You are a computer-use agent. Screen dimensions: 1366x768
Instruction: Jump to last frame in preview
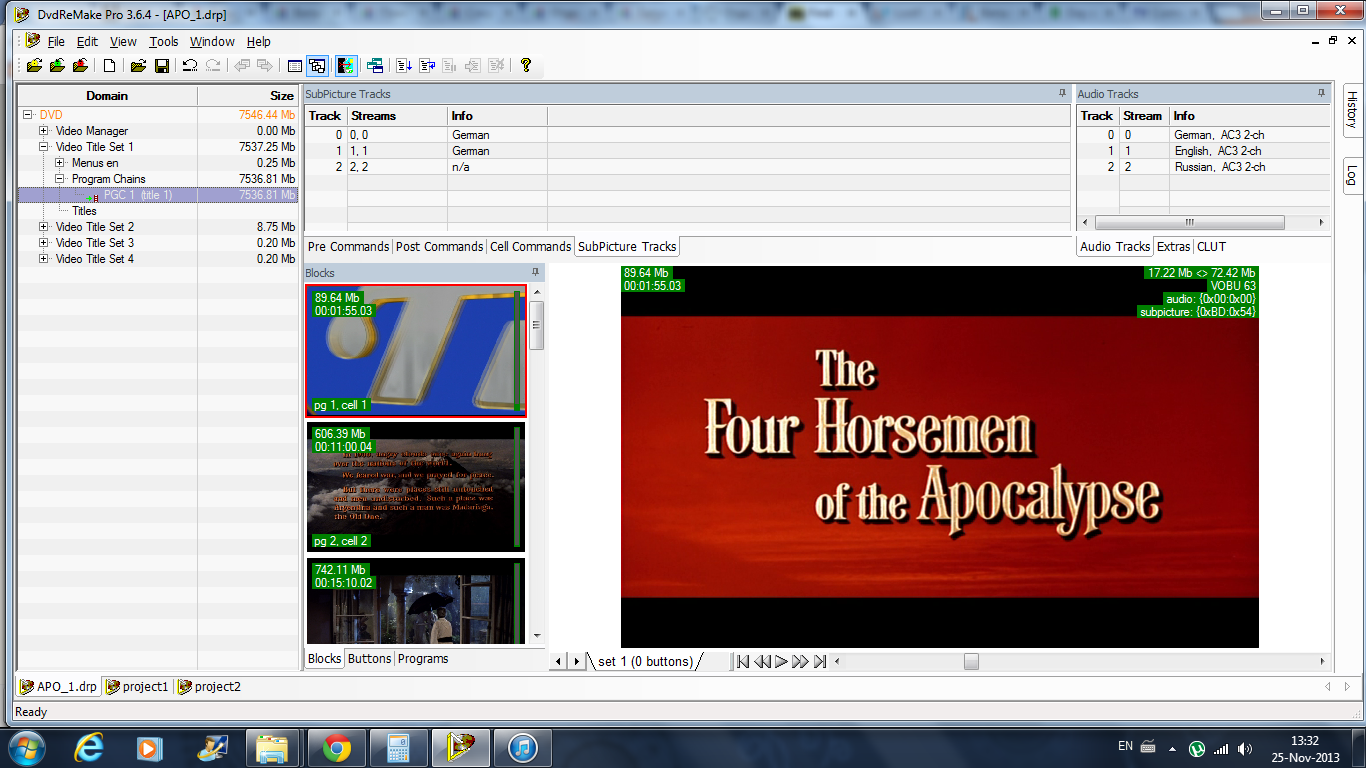pos(820,661)
